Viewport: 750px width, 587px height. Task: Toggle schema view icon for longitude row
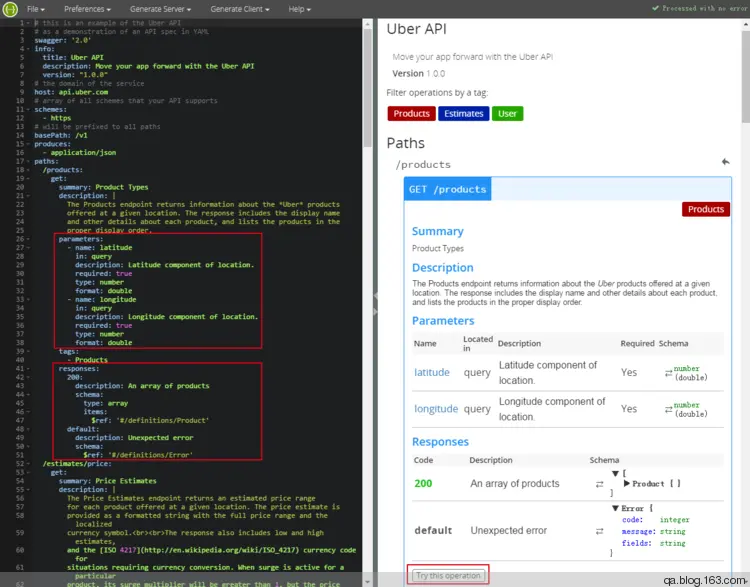point(668,410)
